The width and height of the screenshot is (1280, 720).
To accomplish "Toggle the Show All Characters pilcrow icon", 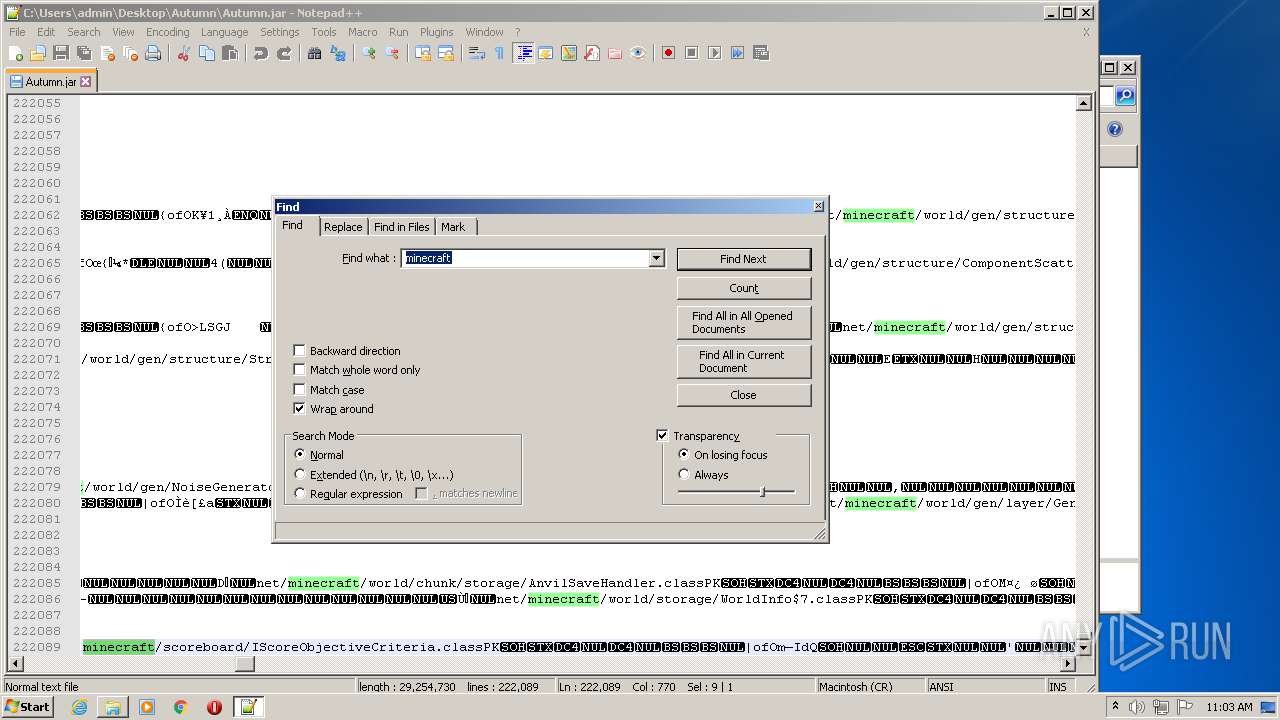I will pyautogui.click(x=500, y=53).
